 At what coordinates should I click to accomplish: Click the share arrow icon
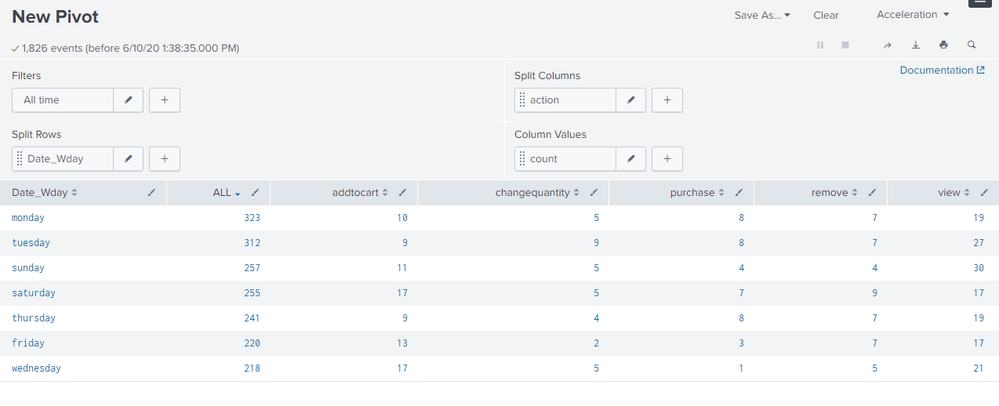click(887, 45)
